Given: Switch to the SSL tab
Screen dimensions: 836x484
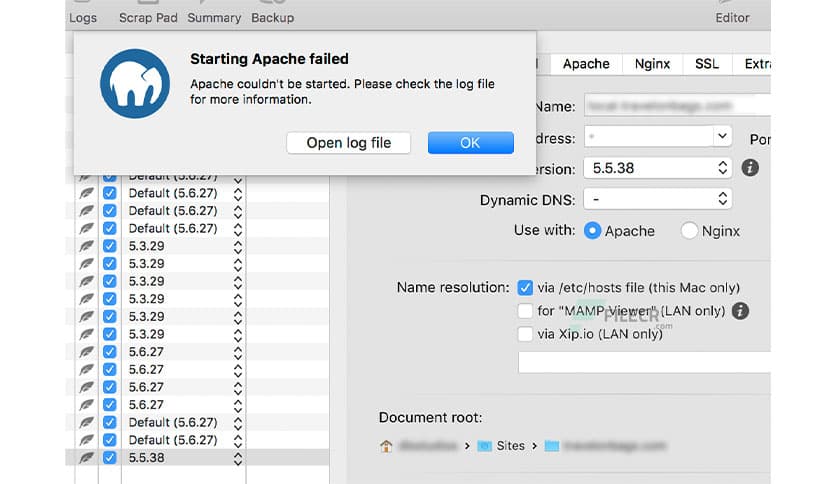Looking at the screenshot, I should pos(706,63).
